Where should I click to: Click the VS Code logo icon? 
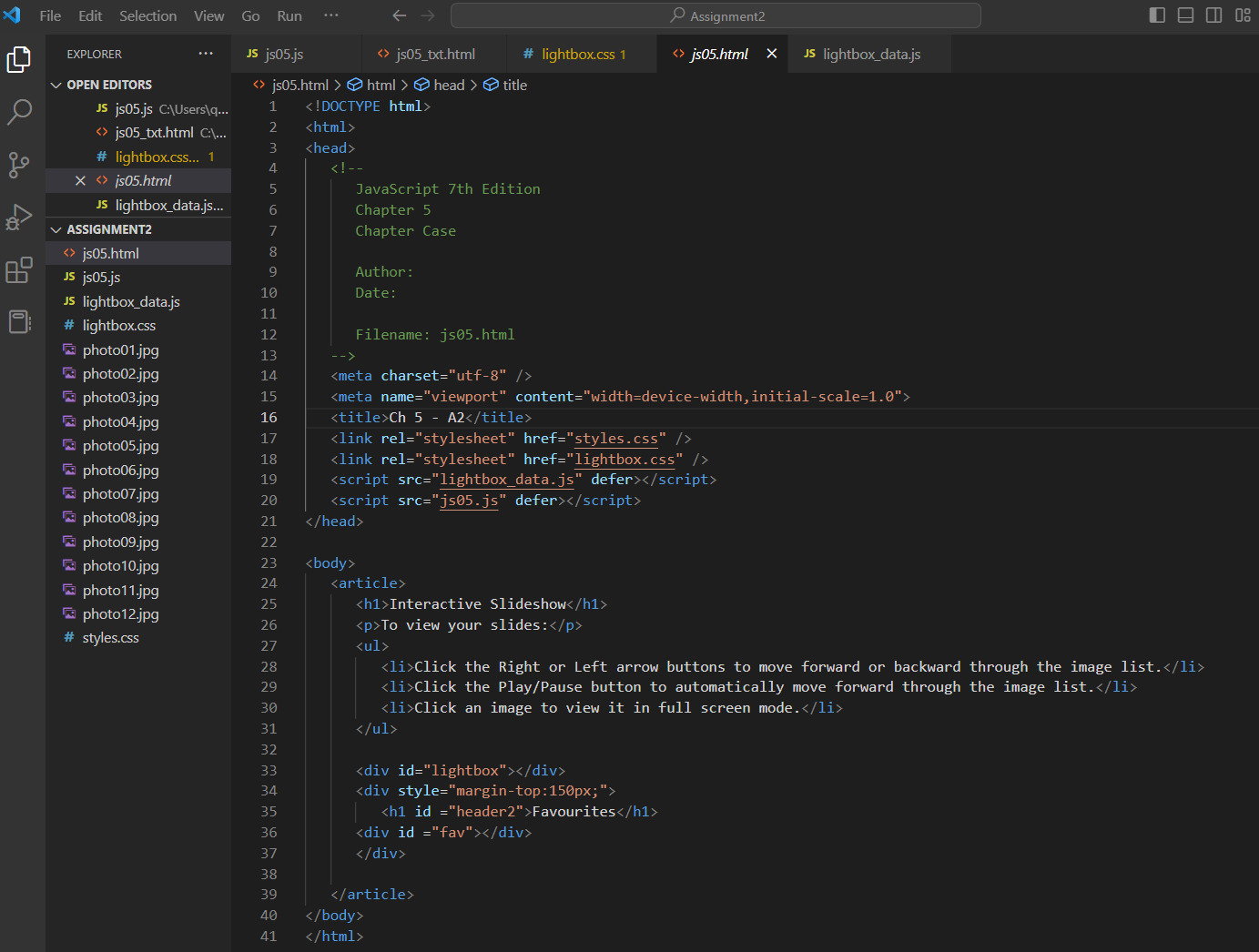pyautogui.click(x=13, y=15)
